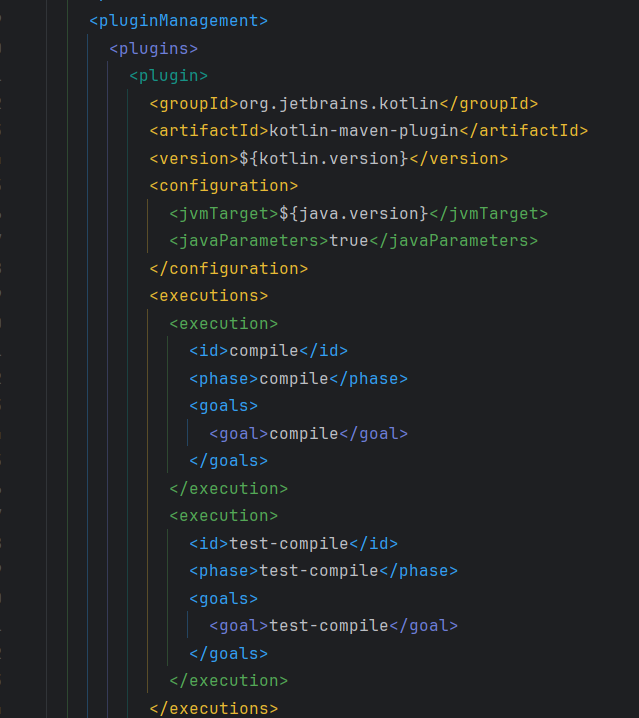Click the closing artifactId tag
This screenshot has width=639, height=718.
coord(524,131)
